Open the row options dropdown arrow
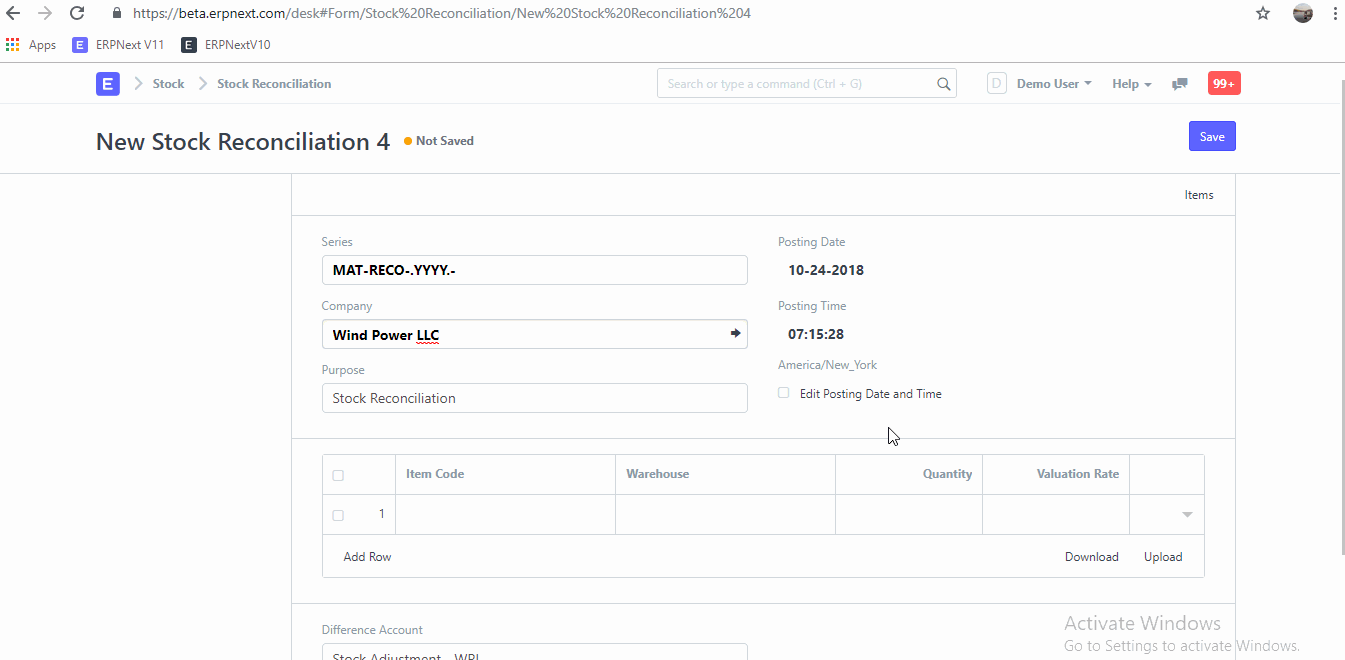Image resolution: width=1345 pixels, height=660 pixels. tap(1186, 514)
